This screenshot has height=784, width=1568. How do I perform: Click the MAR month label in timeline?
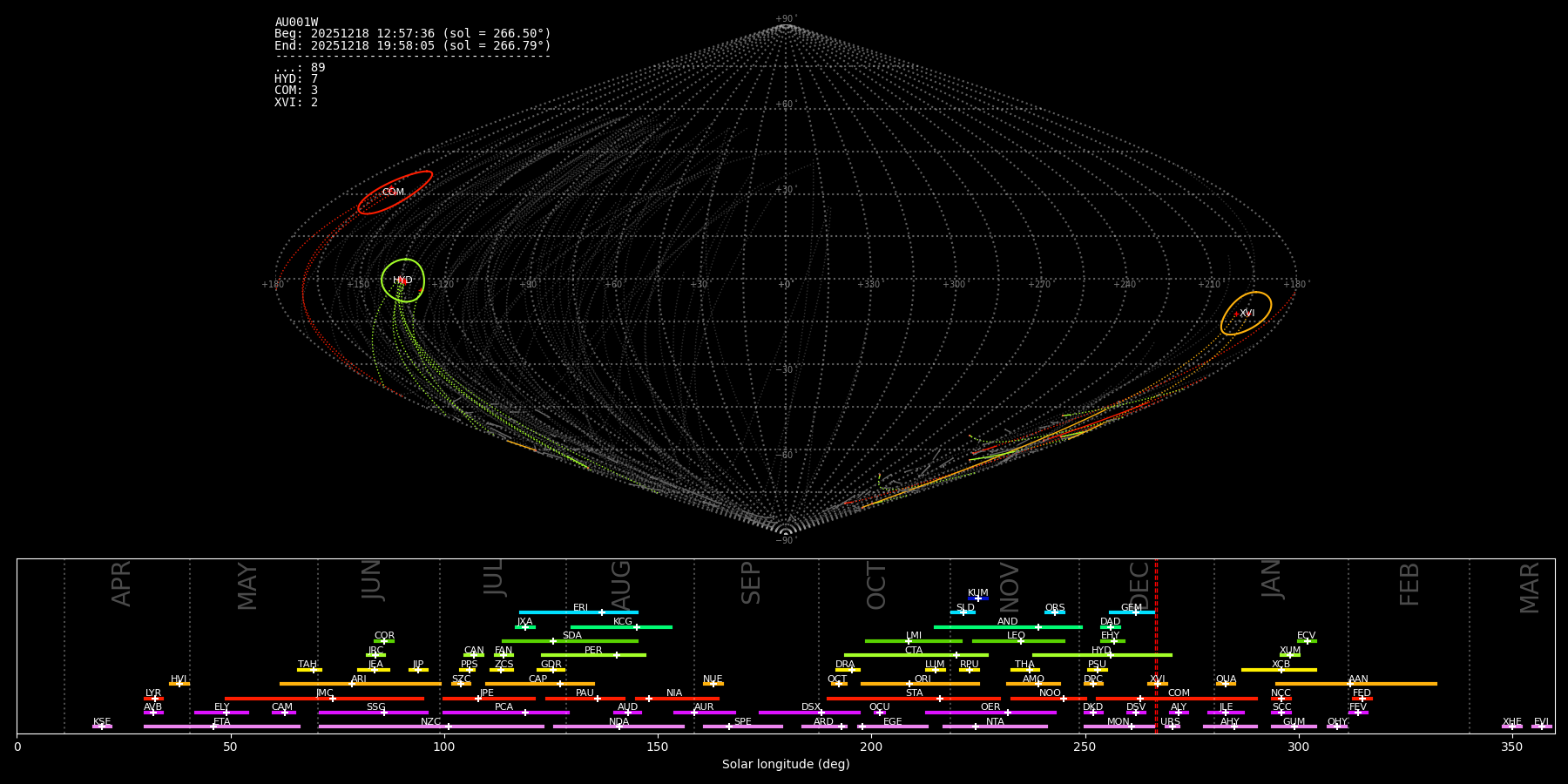(1530, 588)
